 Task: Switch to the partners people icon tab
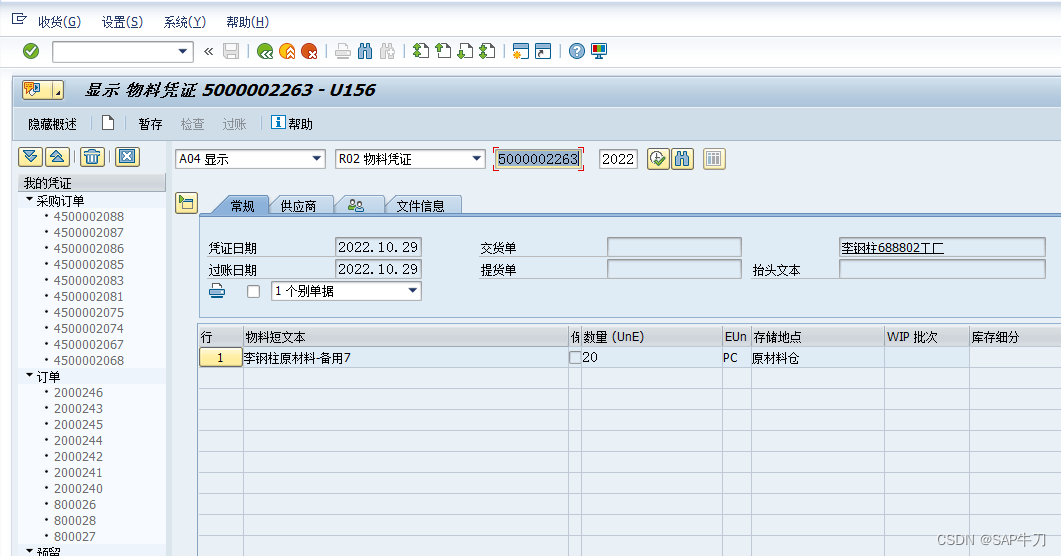coord(356,206)
